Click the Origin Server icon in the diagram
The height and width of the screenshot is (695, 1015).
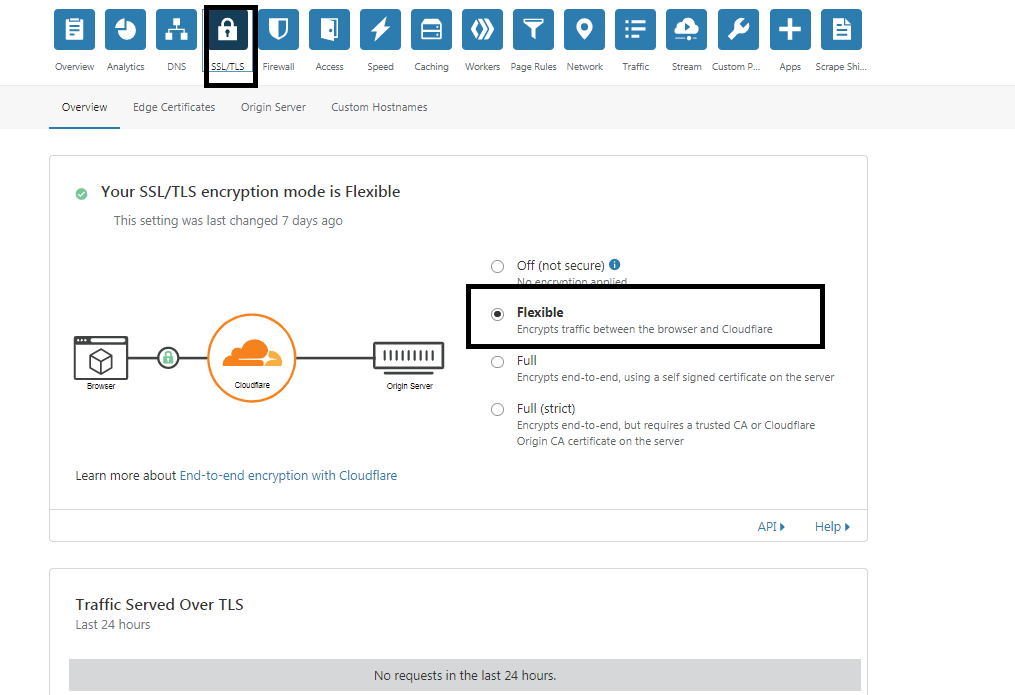(x=409, y=358)
